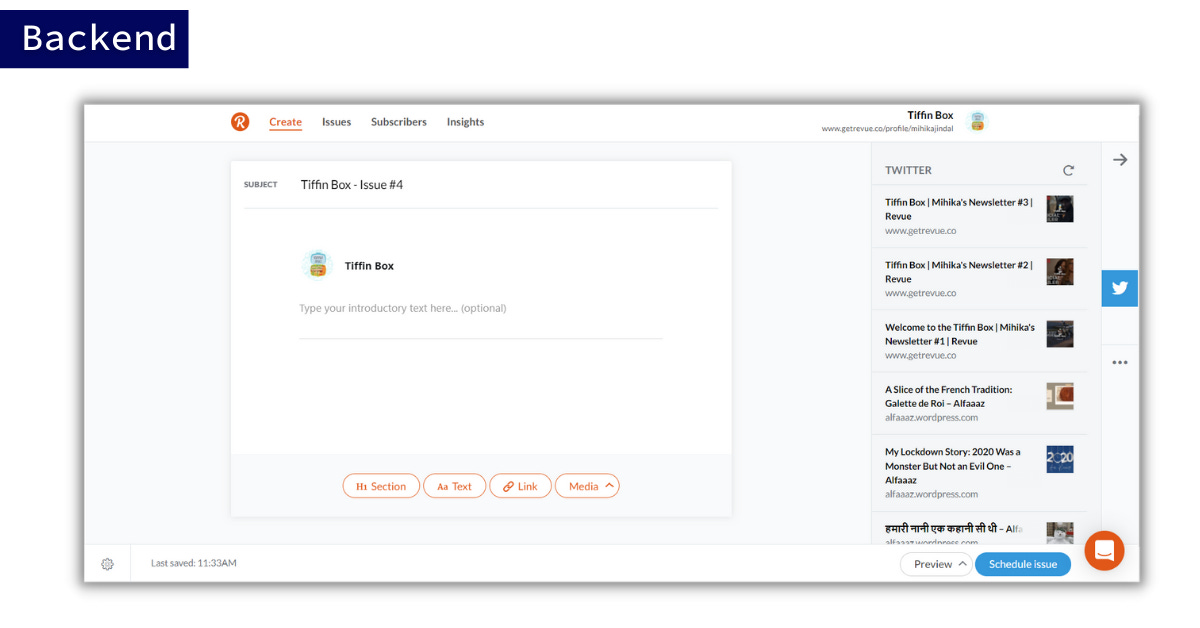Viewport: 1200px width, 628px height.
Task: Add a Link block
Action: [x=520, y=486]
